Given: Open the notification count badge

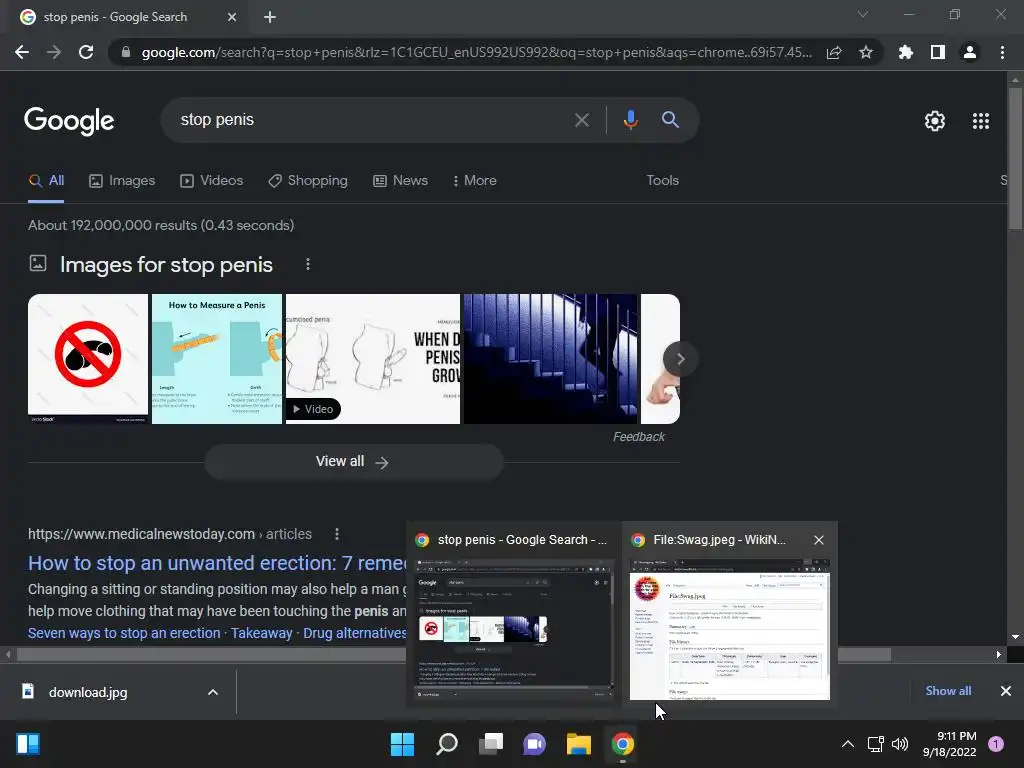Looking at the screenshot, I should coord(996,744).
